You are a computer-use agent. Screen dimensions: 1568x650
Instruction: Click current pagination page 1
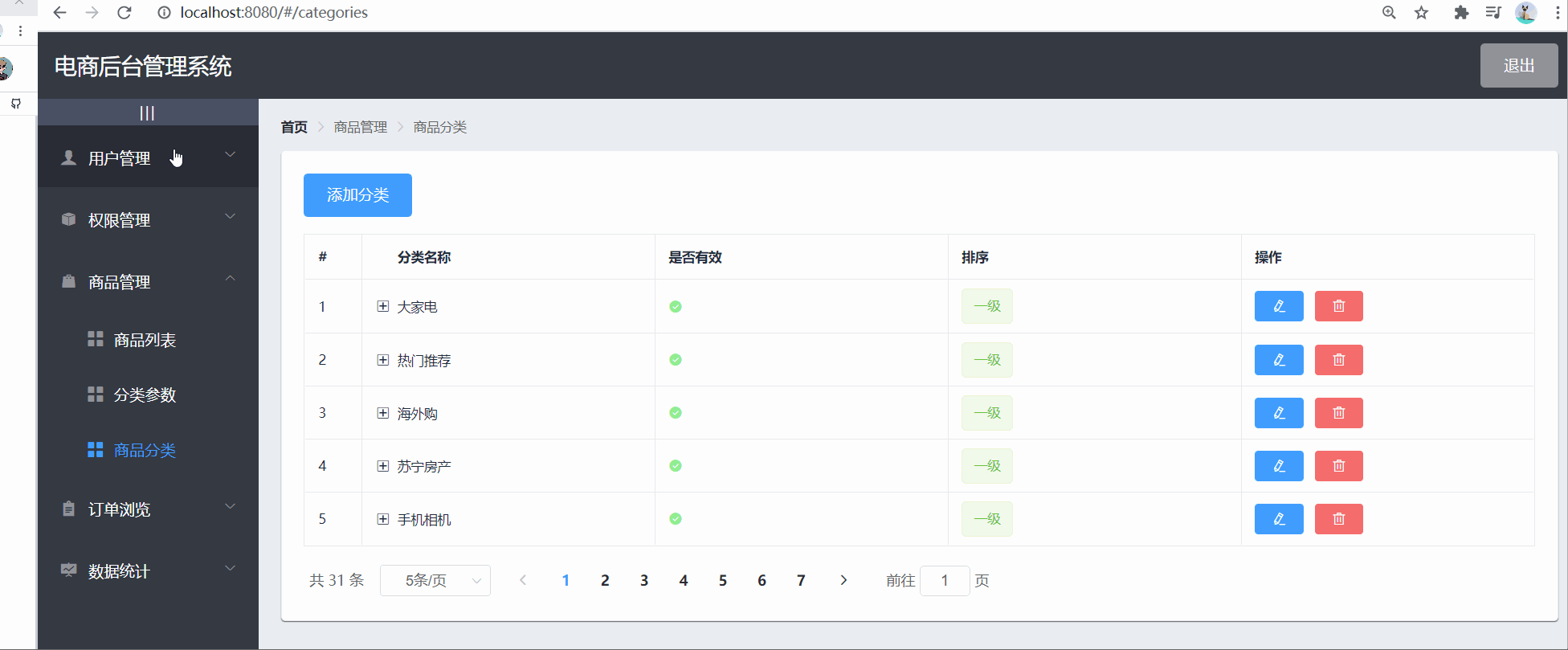[566, 580]
